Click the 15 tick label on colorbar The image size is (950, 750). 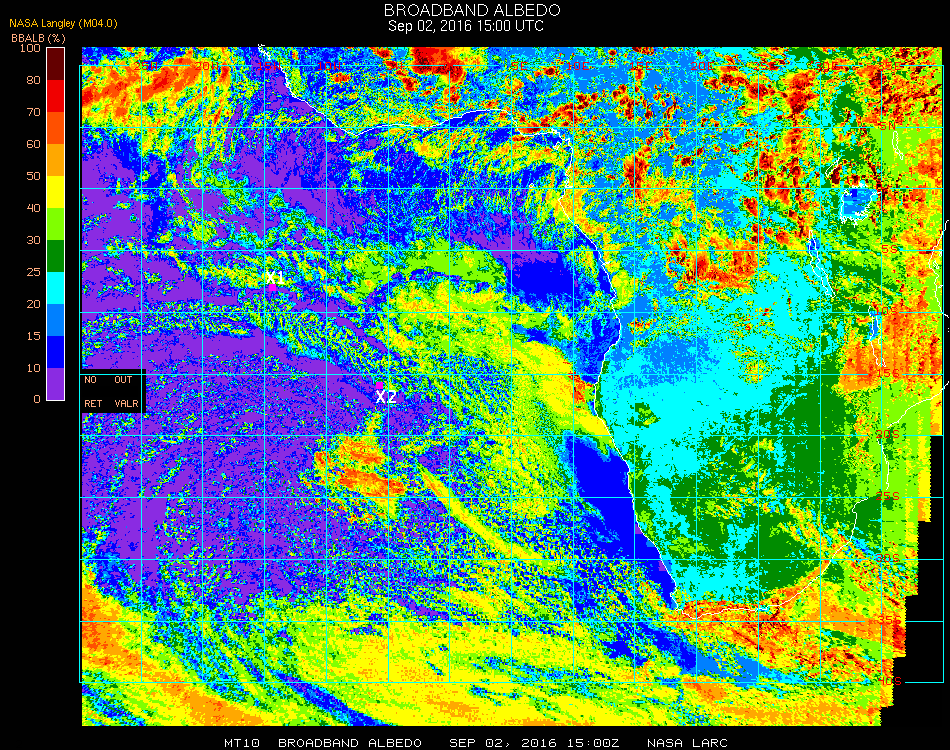pyautogui.click(x=33, y=336)
